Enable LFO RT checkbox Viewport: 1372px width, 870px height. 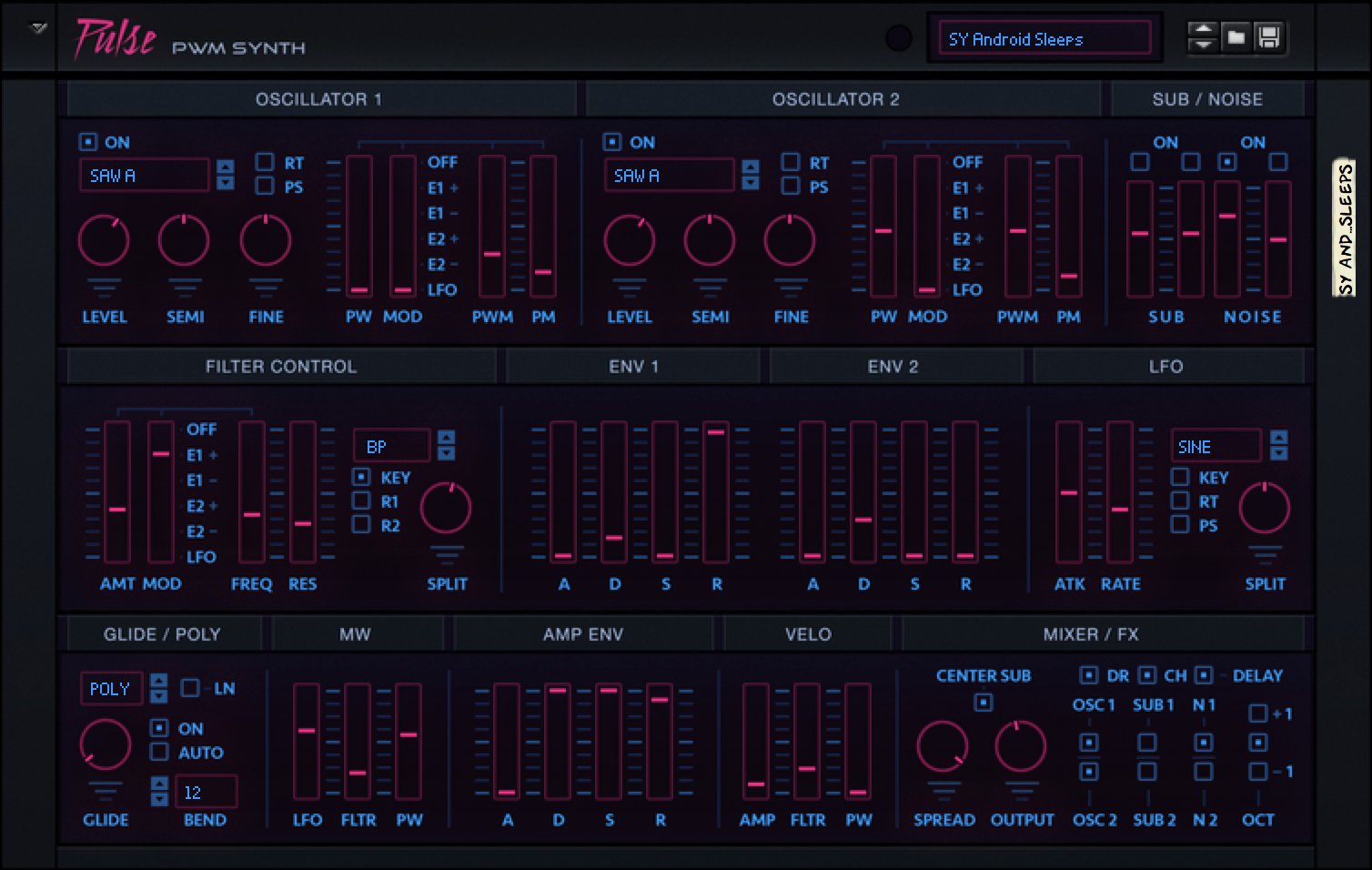point(1180,501)
